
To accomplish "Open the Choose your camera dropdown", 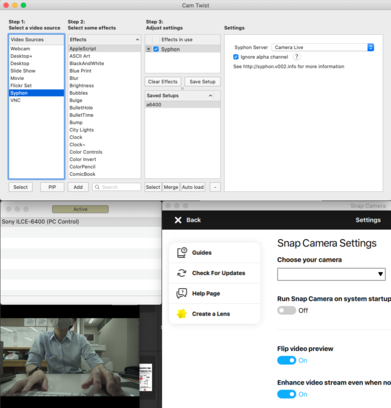I will (331, 274).
